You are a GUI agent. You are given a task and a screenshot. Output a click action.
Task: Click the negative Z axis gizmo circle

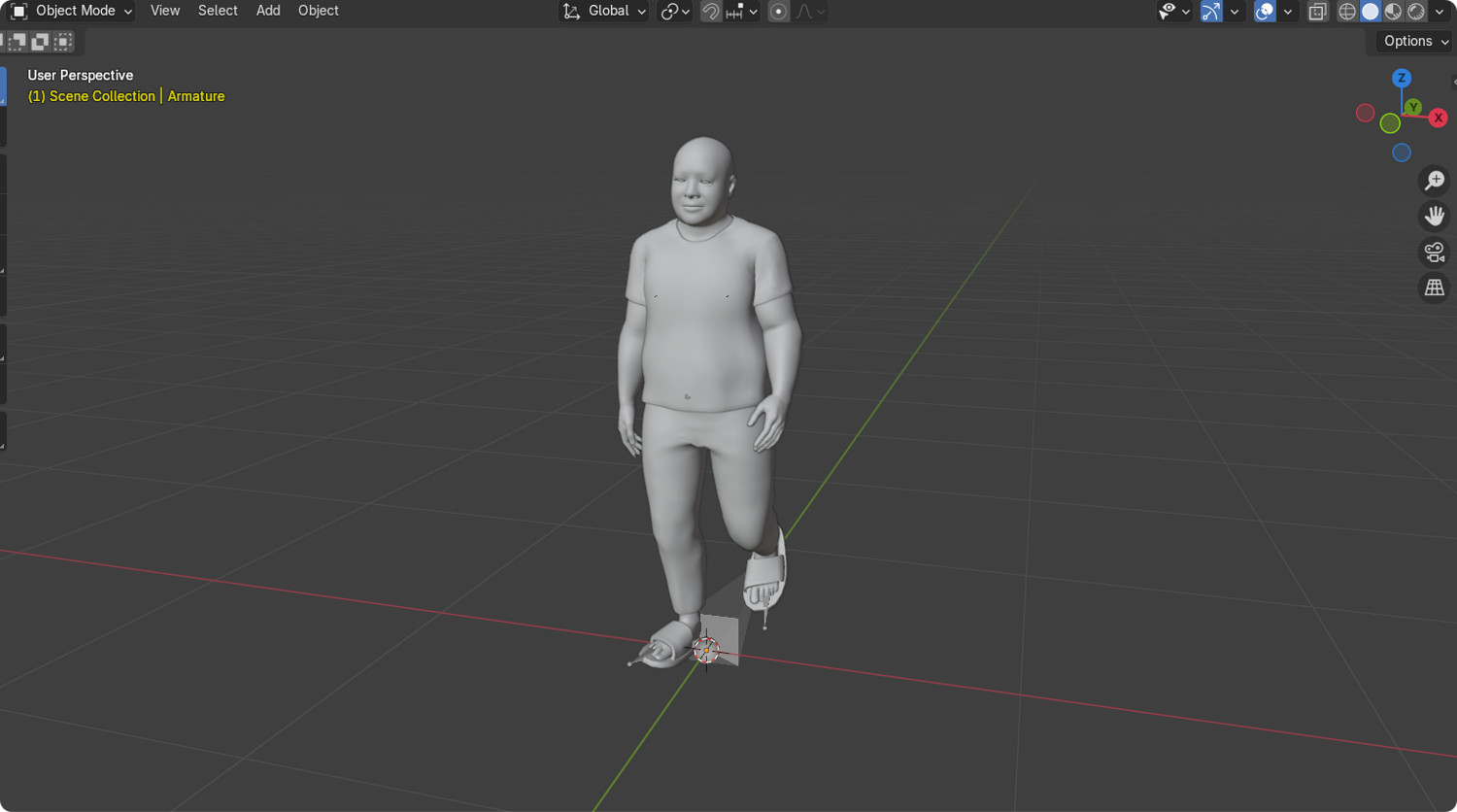pos(1402,152)
